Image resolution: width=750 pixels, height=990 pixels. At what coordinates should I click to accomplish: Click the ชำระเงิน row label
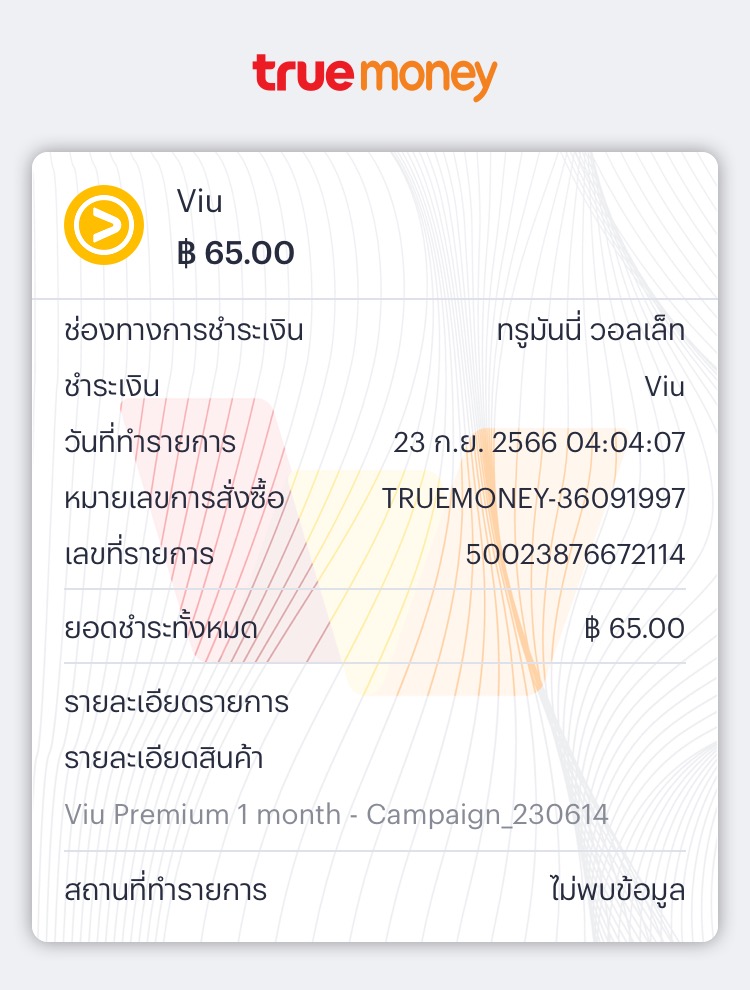pyautogui.click(x=111, y=386)
